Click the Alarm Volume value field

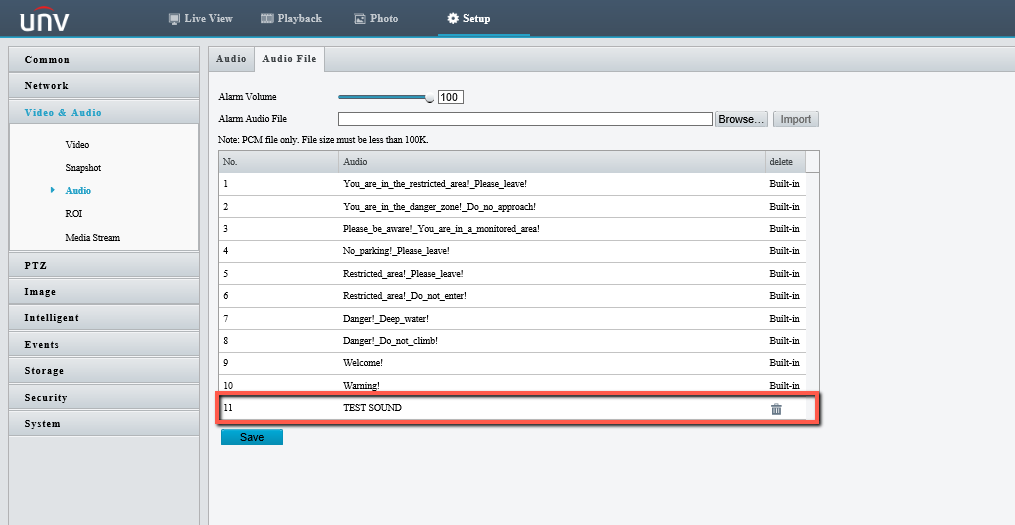[x=451, y=97]
